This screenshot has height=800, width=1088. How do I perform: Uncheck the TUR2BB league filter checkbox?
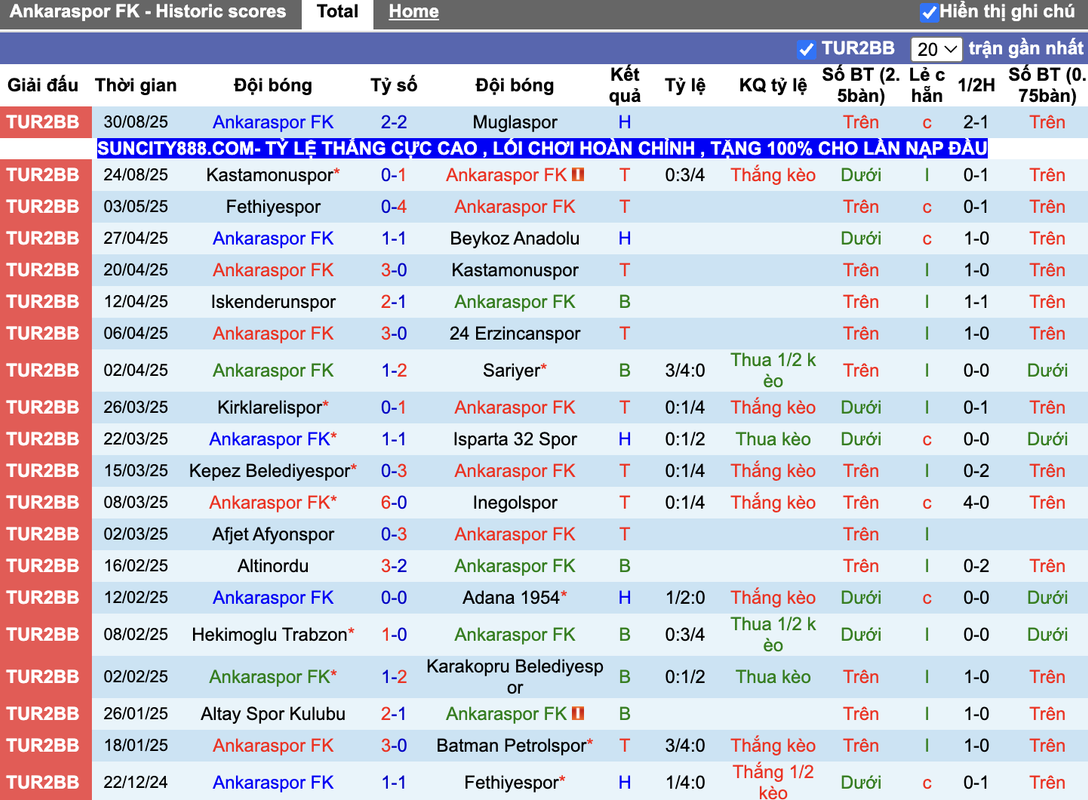click(x=806, y=49)
